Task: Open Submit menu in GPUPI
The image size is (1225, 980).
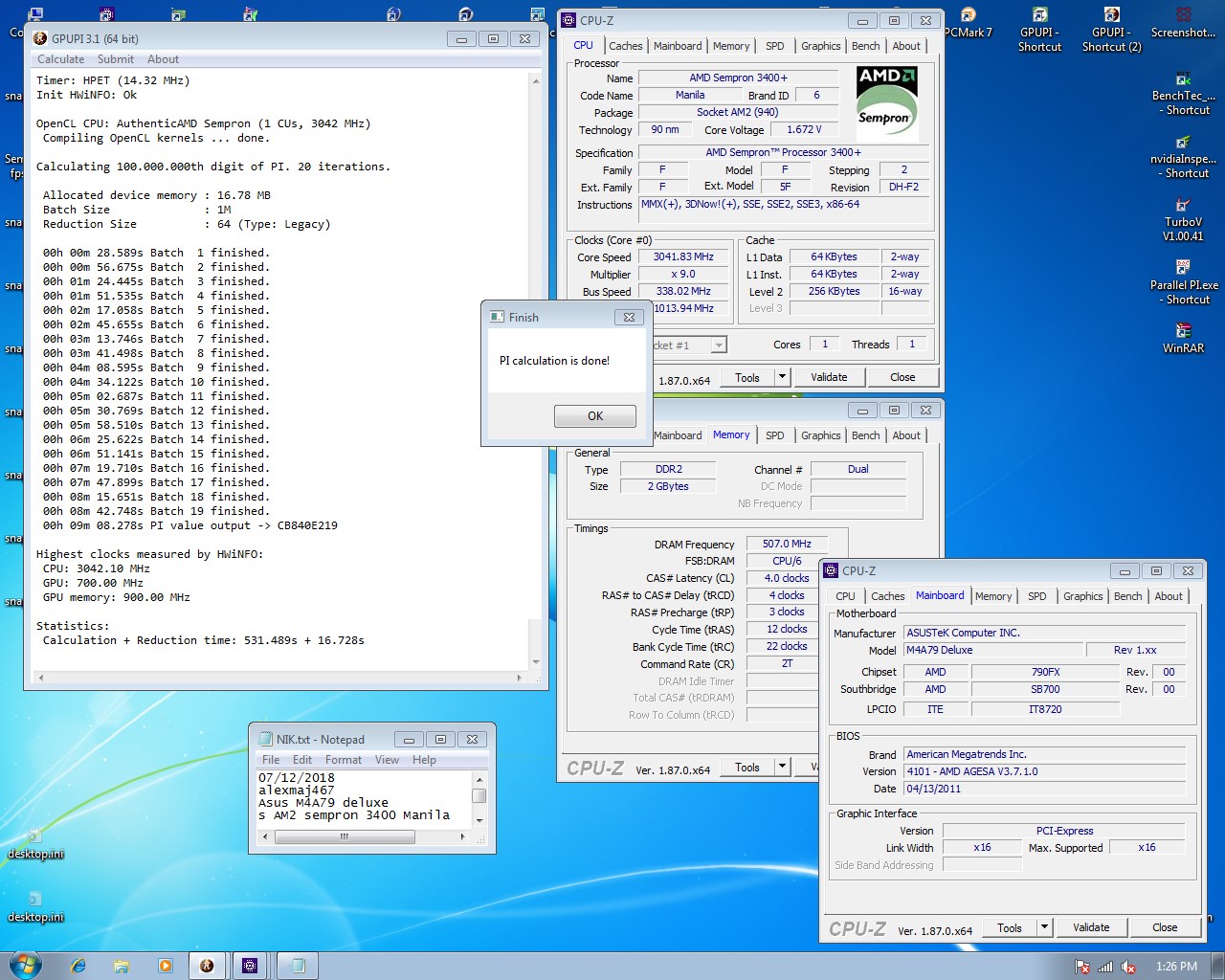Action: pyautogui.click(x=116, y=59)
